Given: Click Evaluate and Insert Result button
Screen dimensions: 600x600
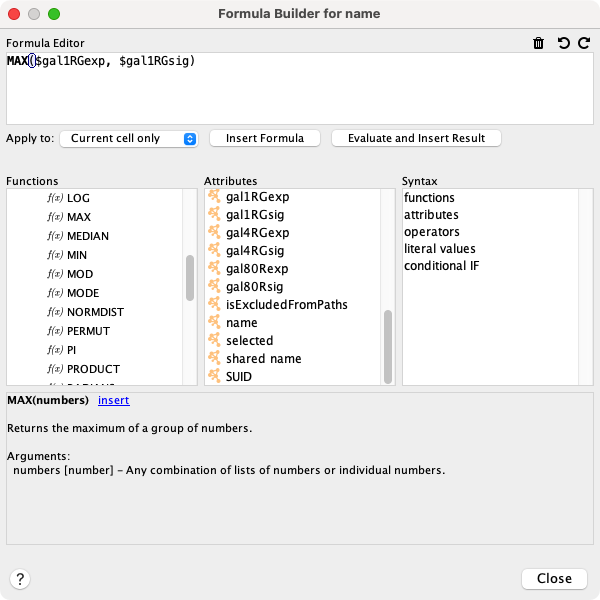Looking at the screenshot, I should (x=416, y=139).
